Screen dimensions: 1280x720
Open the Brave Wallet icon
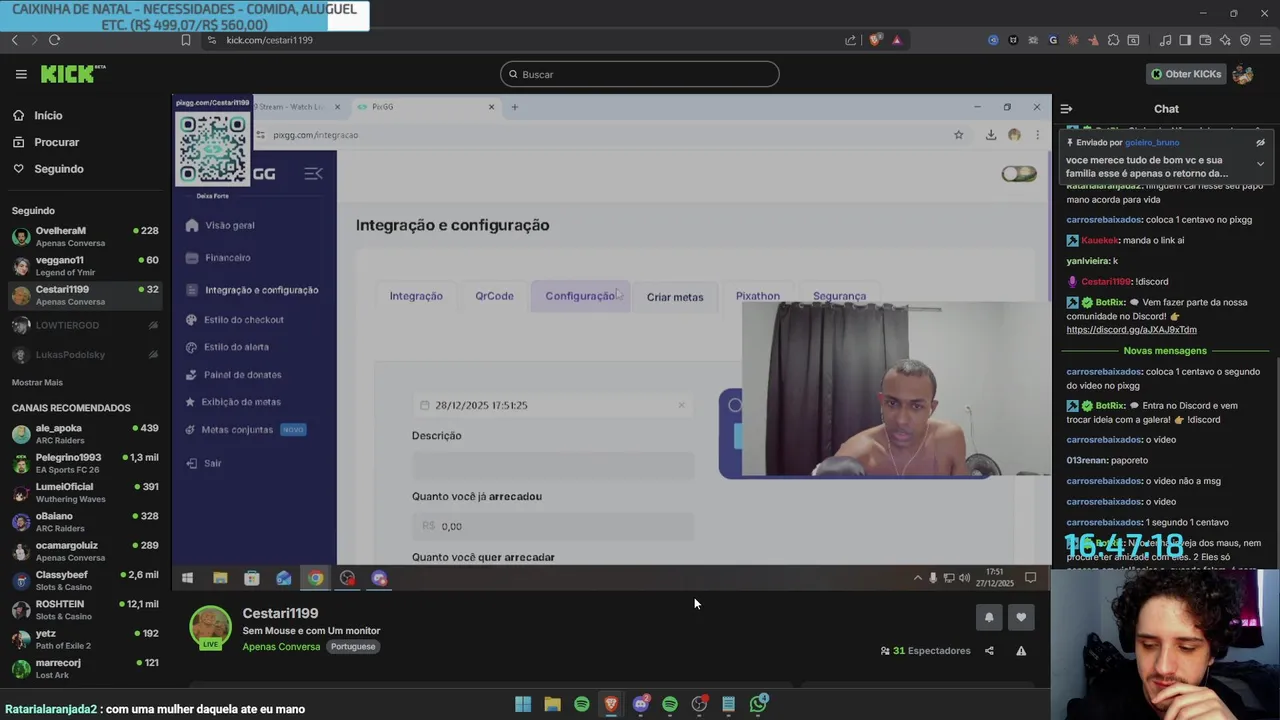[x=1205, y=40]
